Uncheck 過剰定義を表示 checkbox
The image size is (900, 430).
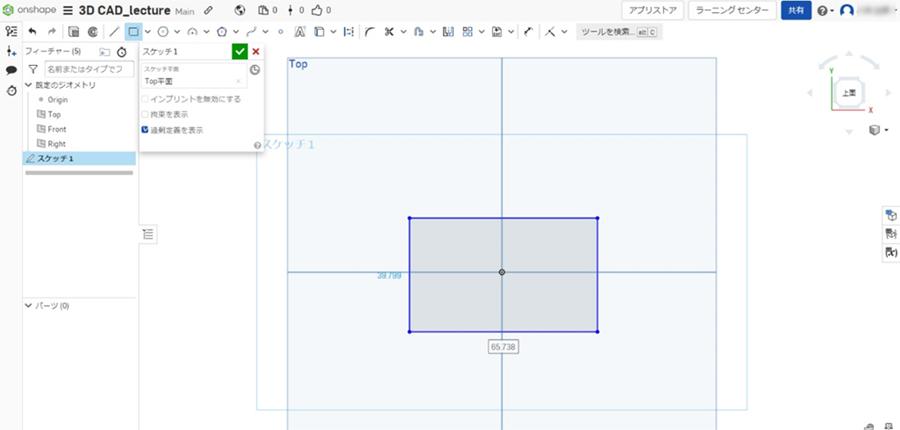click(x=146, y=130)
